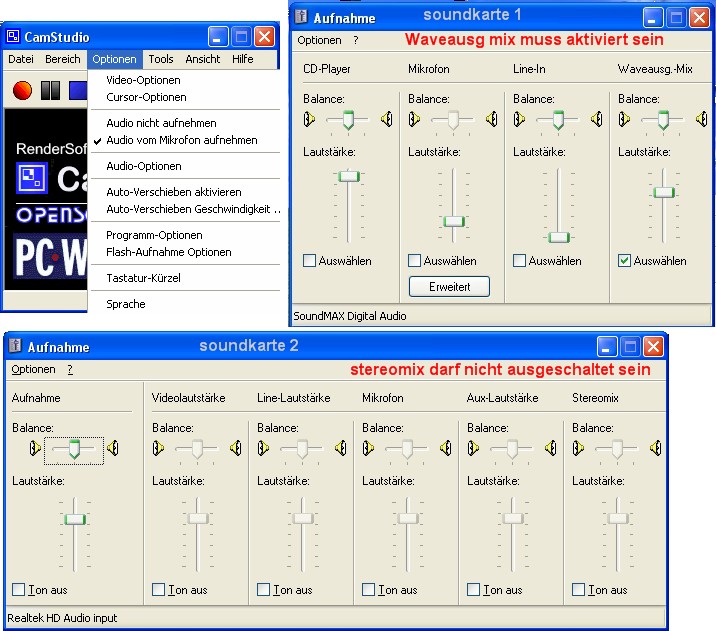Click the Aufnahme master Lautstärke slider handle
Image resolution: width=716 pixels, height=631 pixels.
pos(75,519)
